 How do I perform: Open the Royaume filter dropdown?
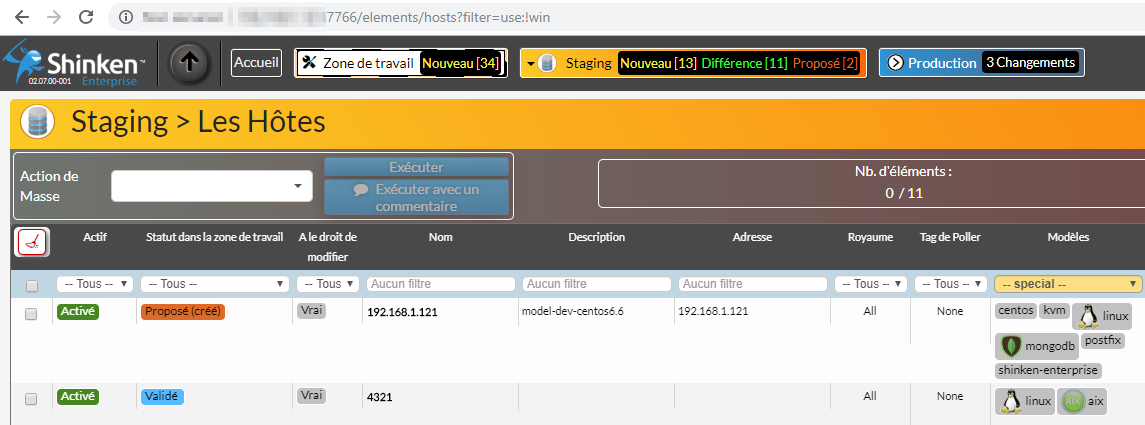click(870, 284)
